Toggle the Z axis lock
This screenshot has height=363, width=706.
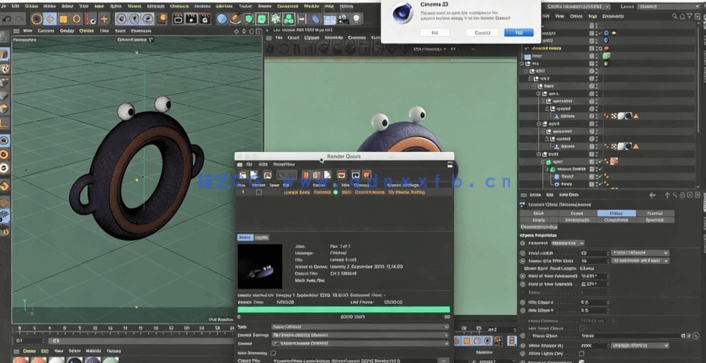[x=148, y=19]
